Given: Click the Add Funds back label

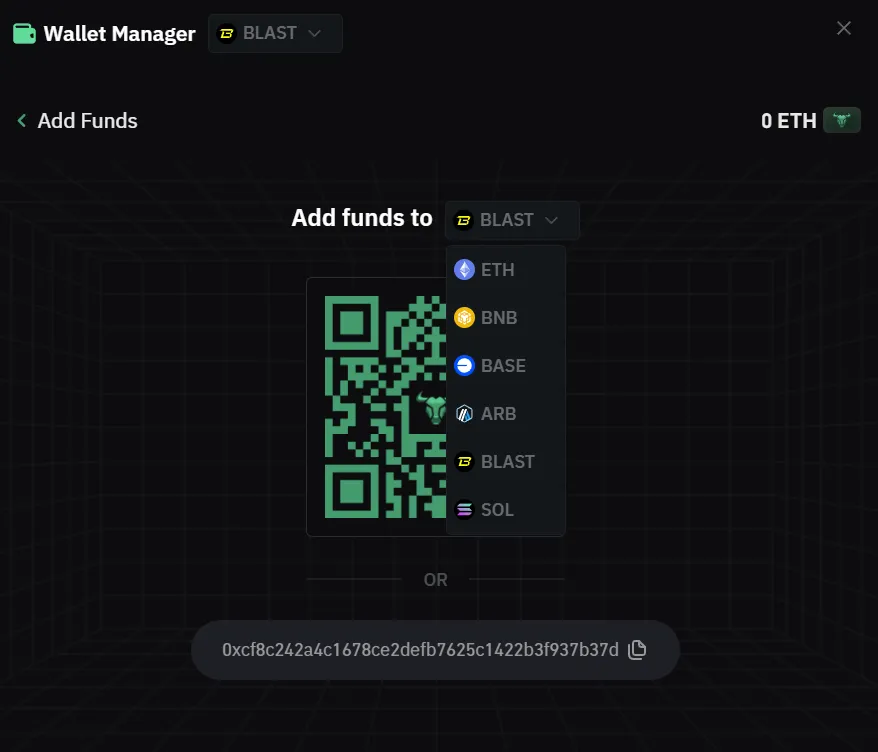Looking at the screenshot, I should (x=87, y=121).
